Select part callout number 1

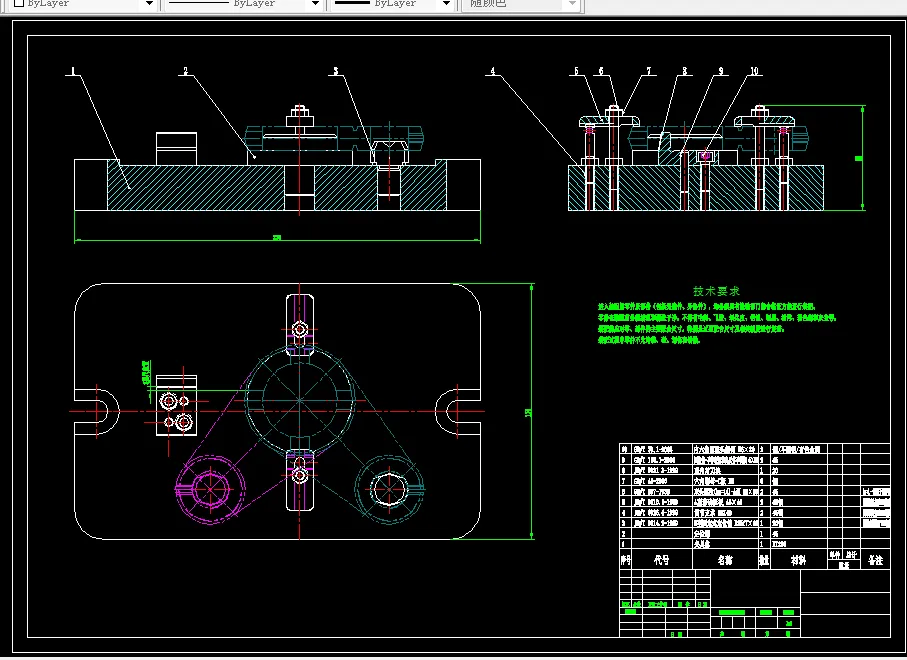click(72, 72)
